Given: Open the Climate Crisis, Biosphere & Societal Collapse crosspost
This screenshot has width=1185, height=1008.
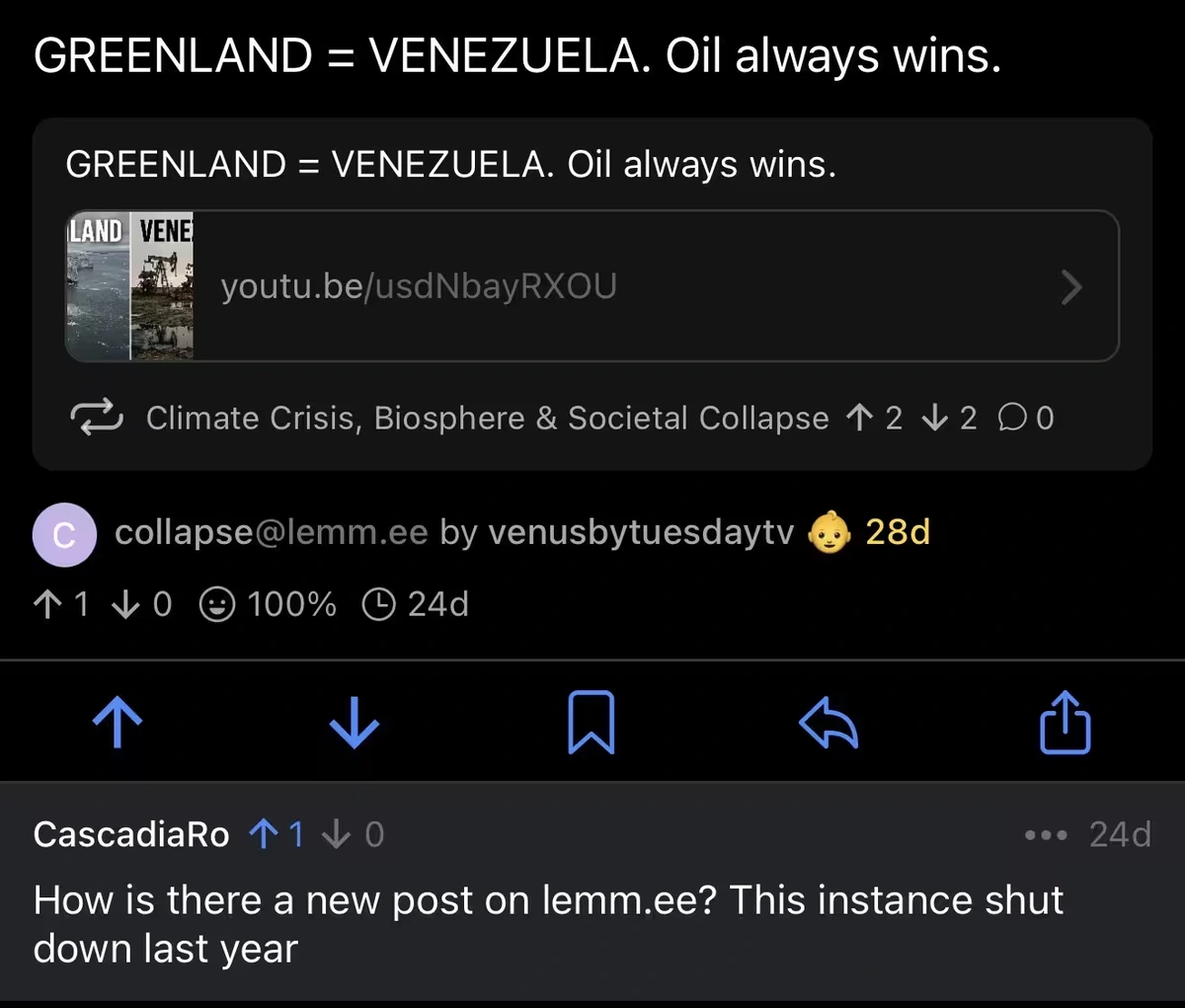Looking at the screenshot, I should 487,419.
